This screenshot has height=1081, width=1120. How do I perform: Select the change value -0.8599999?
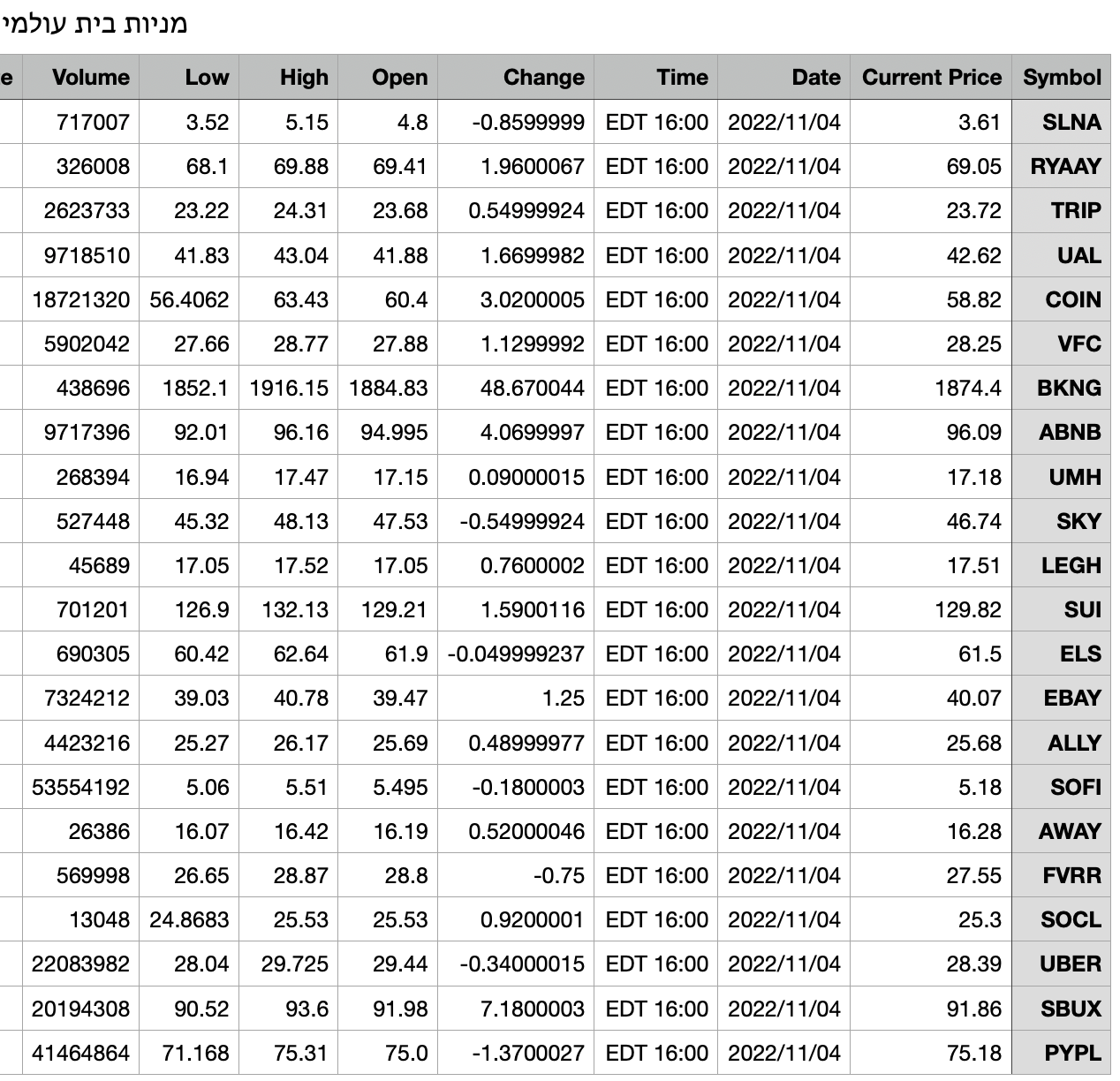point(516,122)
